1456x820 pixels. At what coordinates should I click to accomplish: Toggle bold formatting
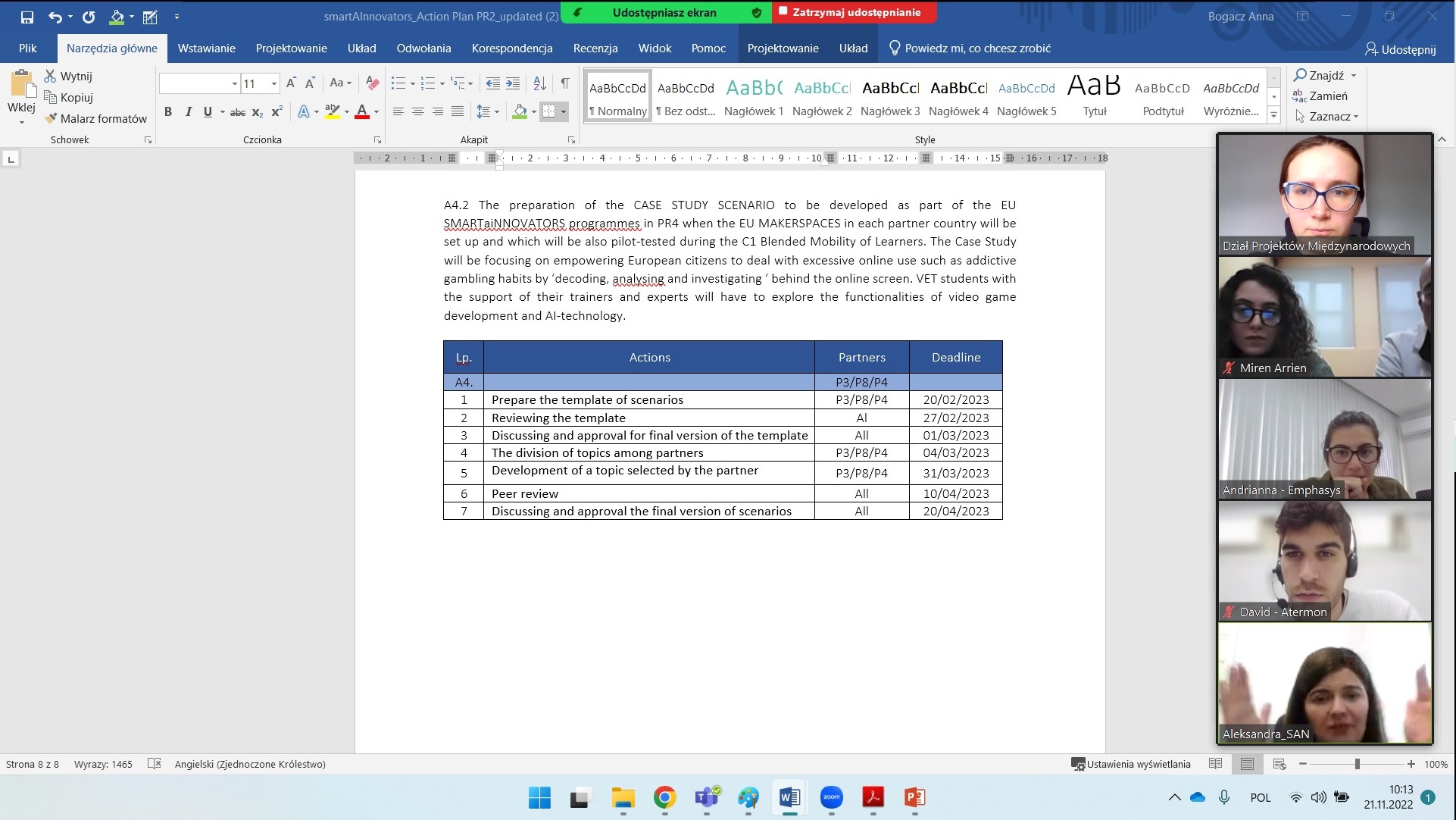point(168,111)
